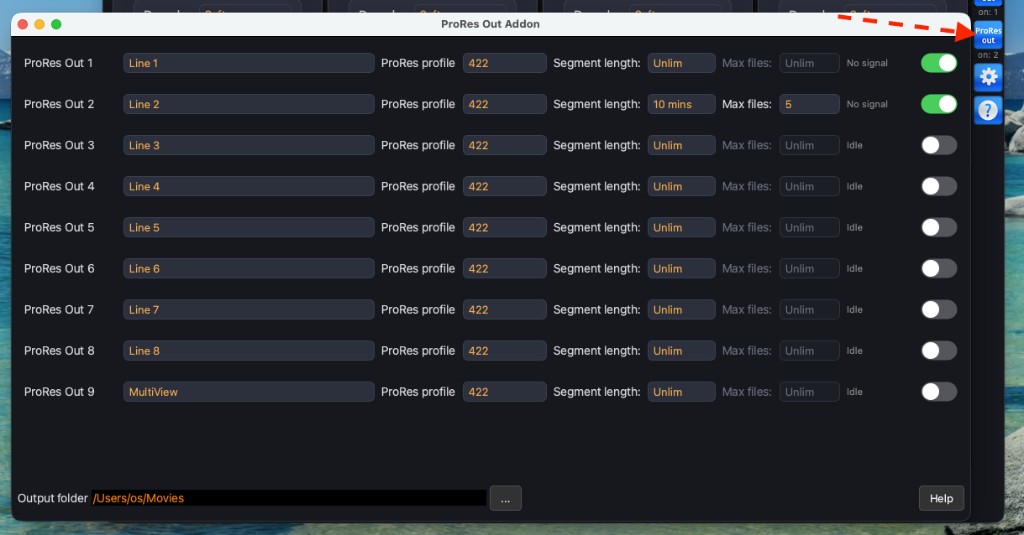The height and width of the screenshot is (535, 1024).
Task: Open the Line 4 source dropdown
Action: pos(249,186)
